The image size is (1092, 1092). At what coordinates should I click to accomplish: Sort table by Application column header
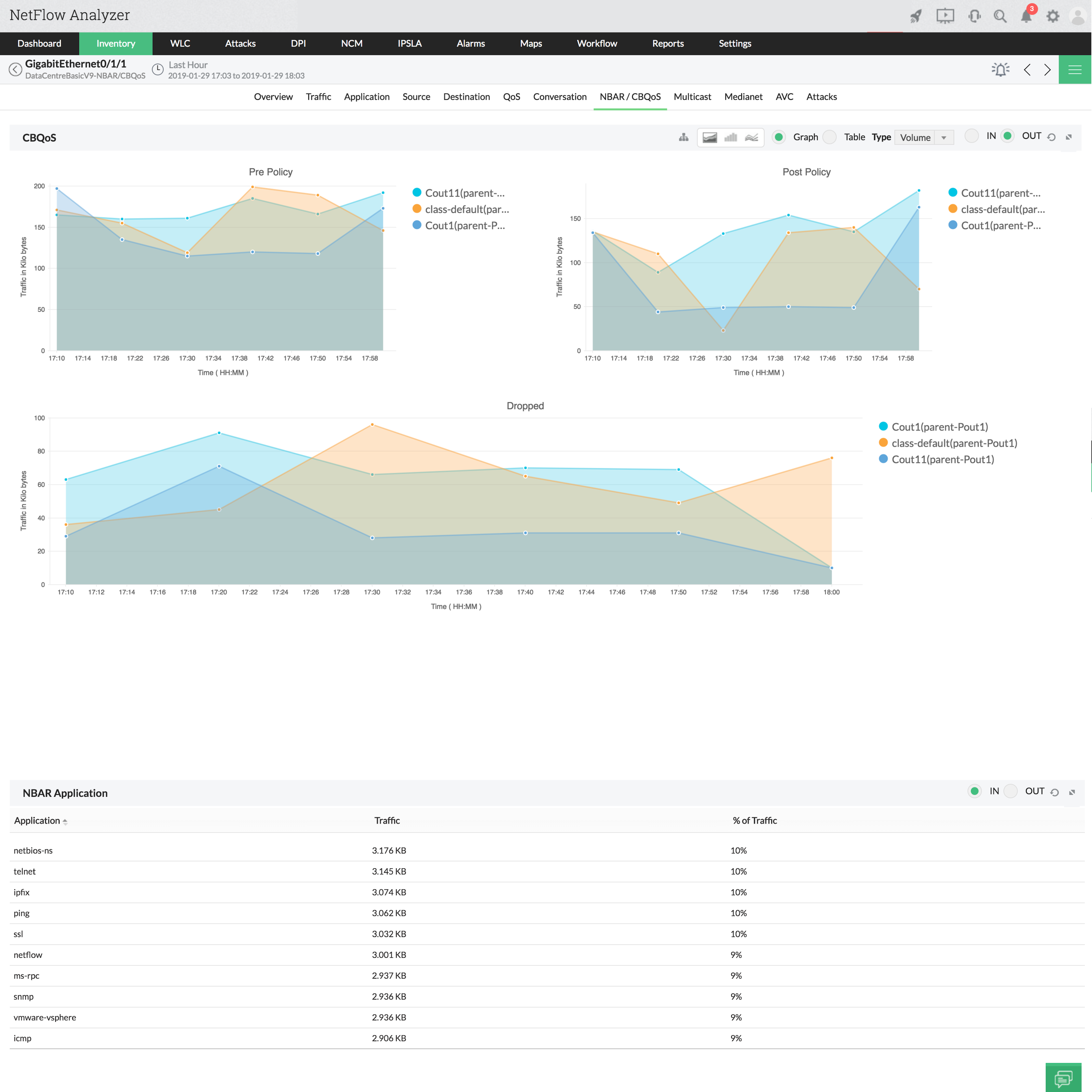coord(37,821)
